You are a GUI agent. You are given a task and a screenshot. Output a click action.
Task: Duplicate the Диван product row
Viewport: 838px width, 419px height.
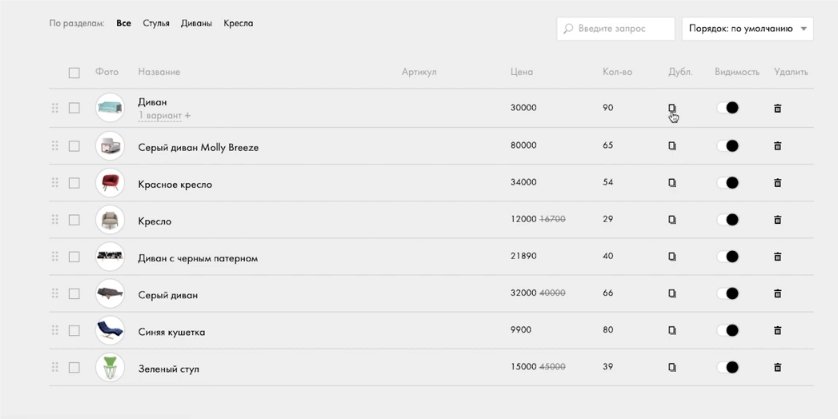pos(672,108)
